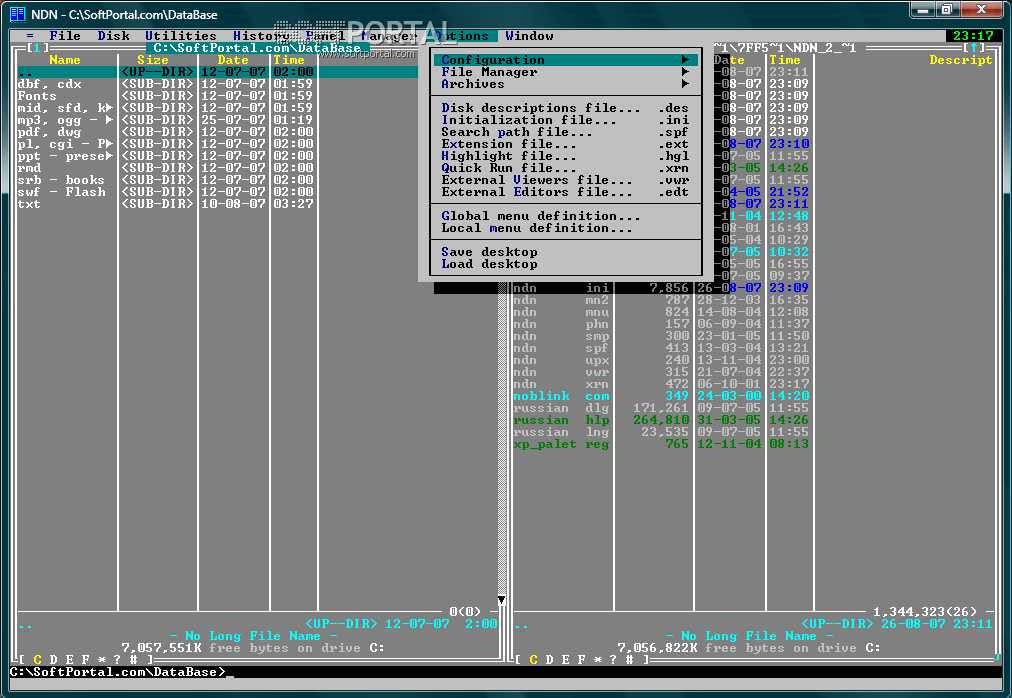This screenshot has height=698, width=1012.
Task: Open the File menu
Action: click(65, 36)
